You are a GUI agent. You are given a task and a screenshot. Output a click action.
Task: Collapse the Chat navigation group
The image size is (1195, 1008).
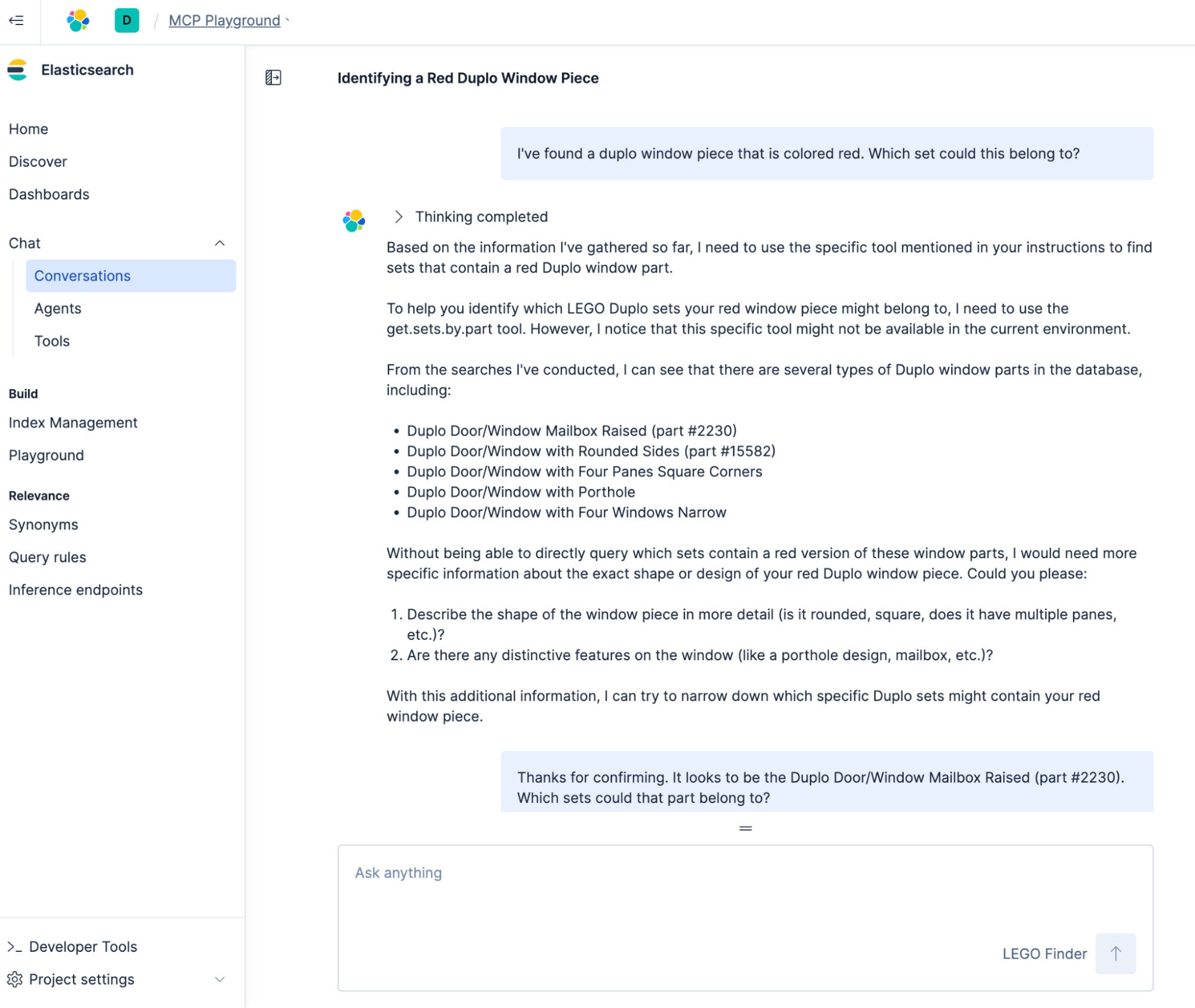(219, 243)
